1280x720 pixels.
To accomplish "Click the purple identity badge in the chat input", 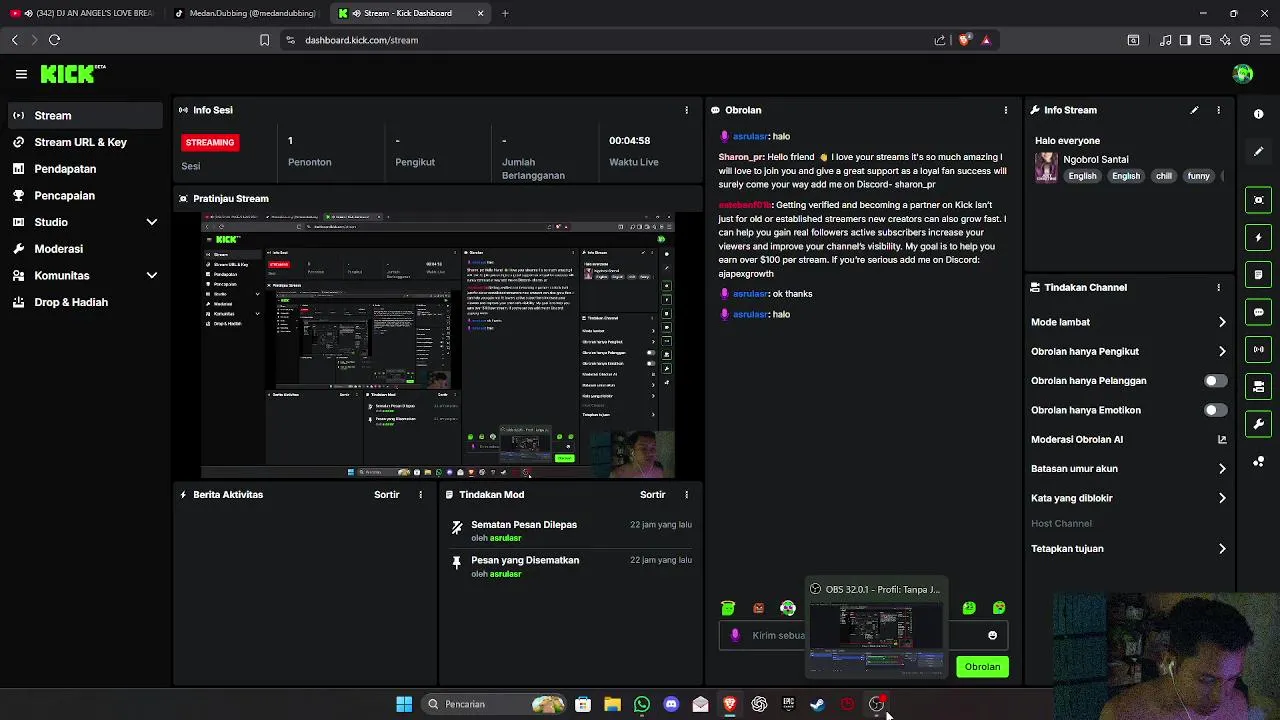I will click(736, 635).
